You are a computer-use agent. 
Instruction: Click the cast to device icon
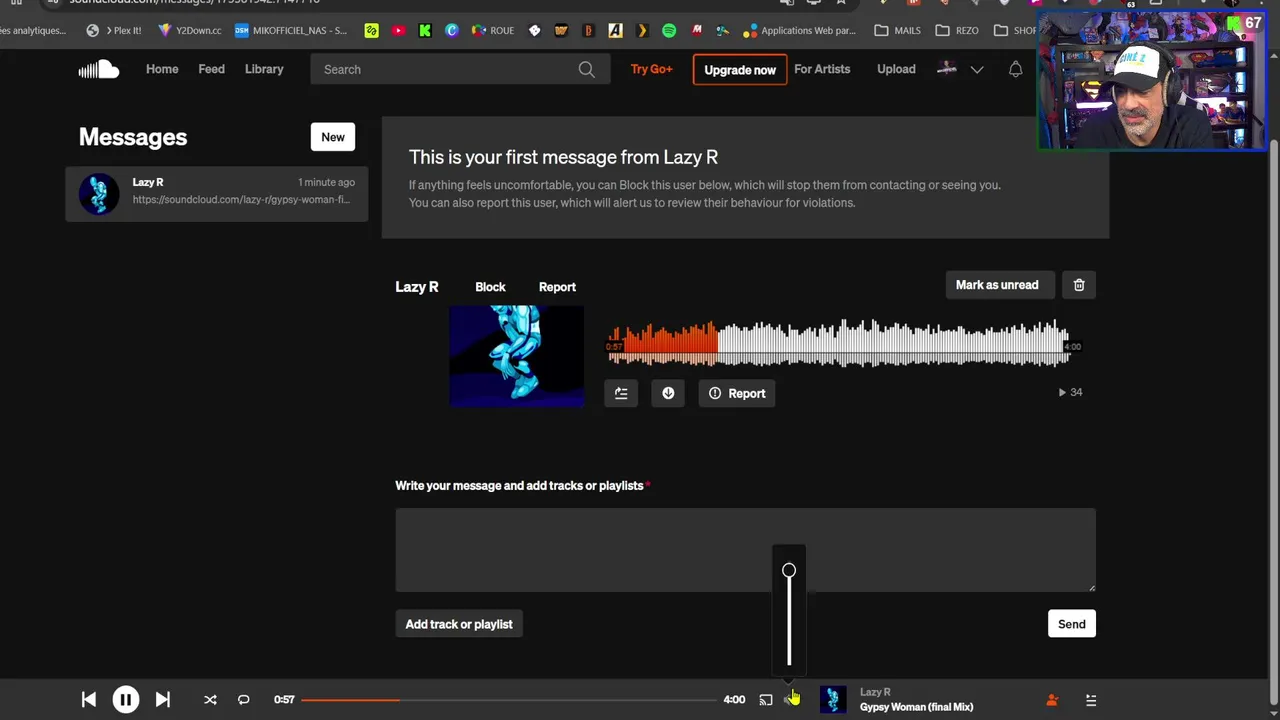[766, 700]
